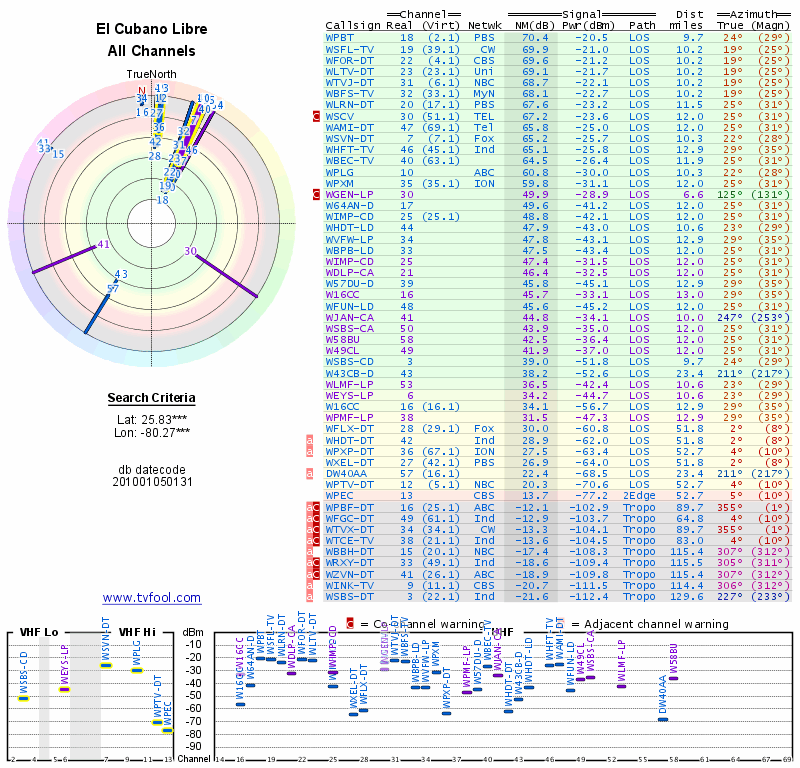This screenshot has height=768, width=800.
Task: Select the WINK-TV callsign entry
Action: 350,585
